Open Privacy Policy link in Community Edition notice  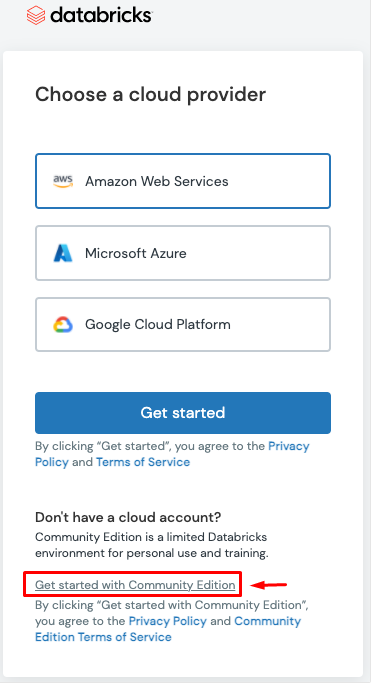[168, 621]
